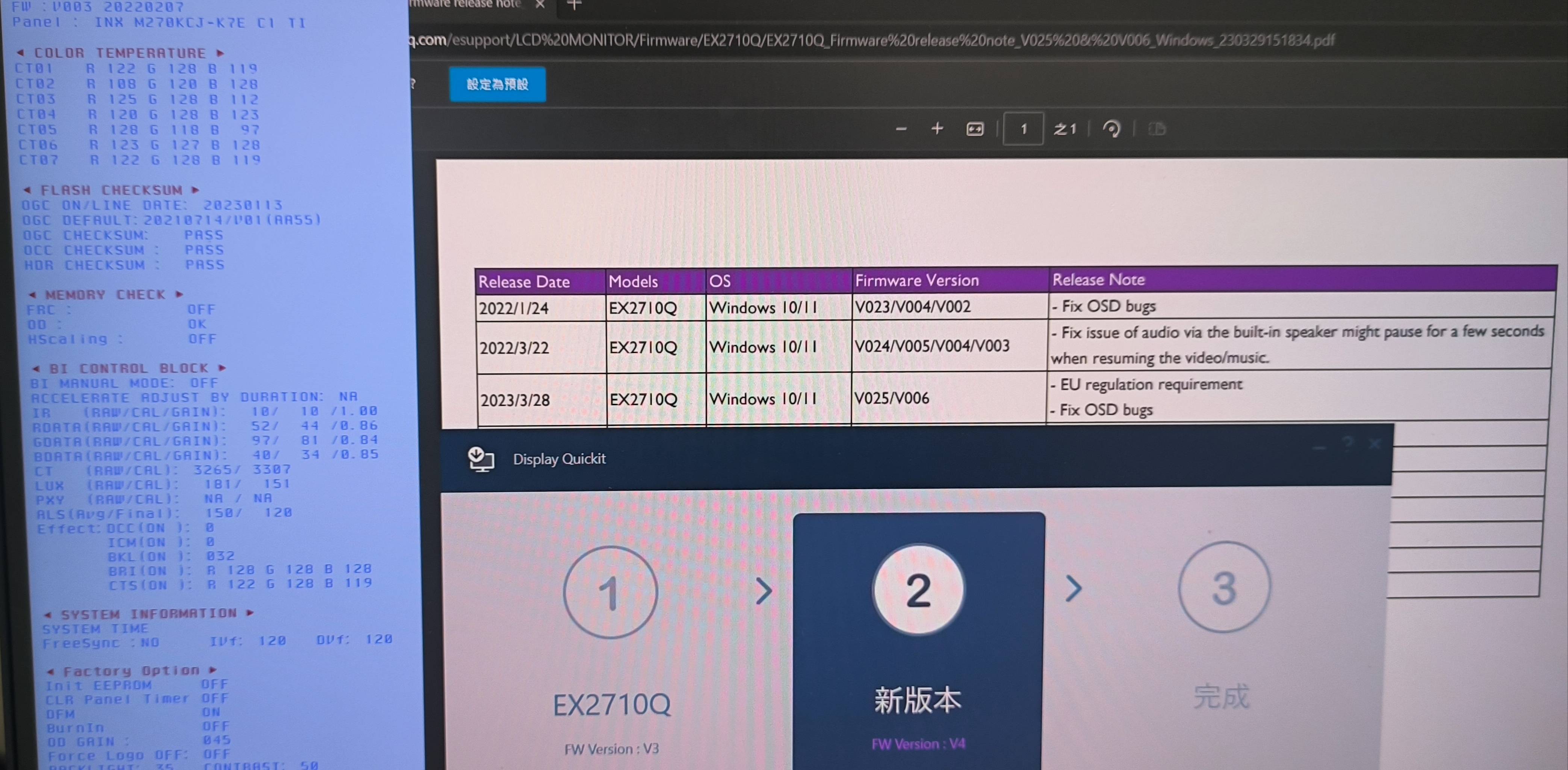Click the 完成 label under step 3
The height and width of the screenshot is (770, 1568).
coord(1221,696)
